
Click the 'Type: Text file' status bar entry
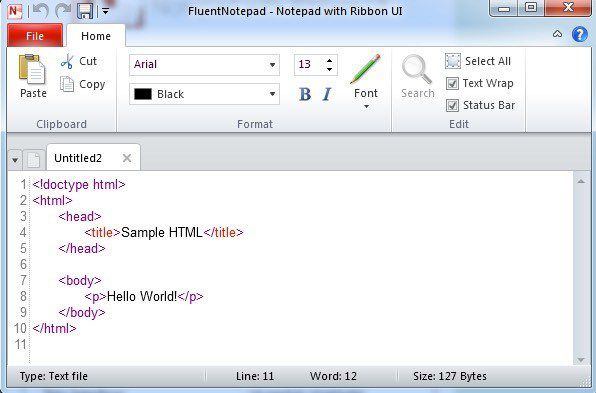(x=54, y=376)
